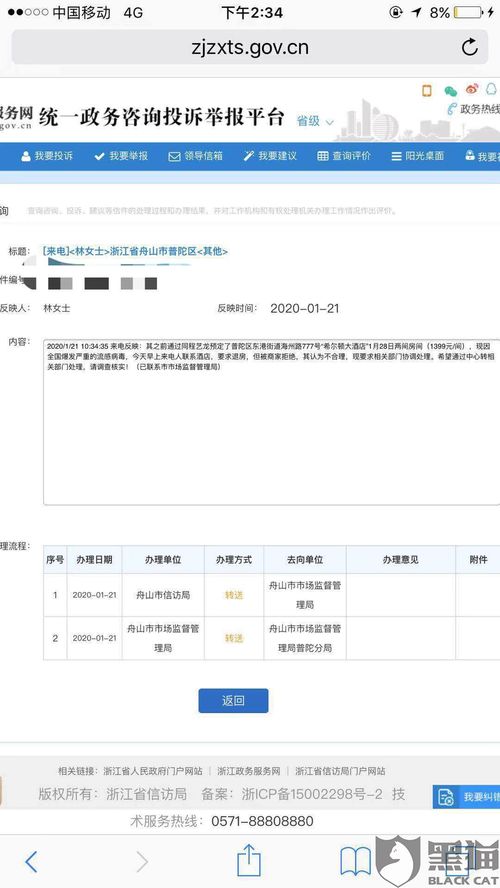Tap the grid icon beside 查询评价

(323, 156)
